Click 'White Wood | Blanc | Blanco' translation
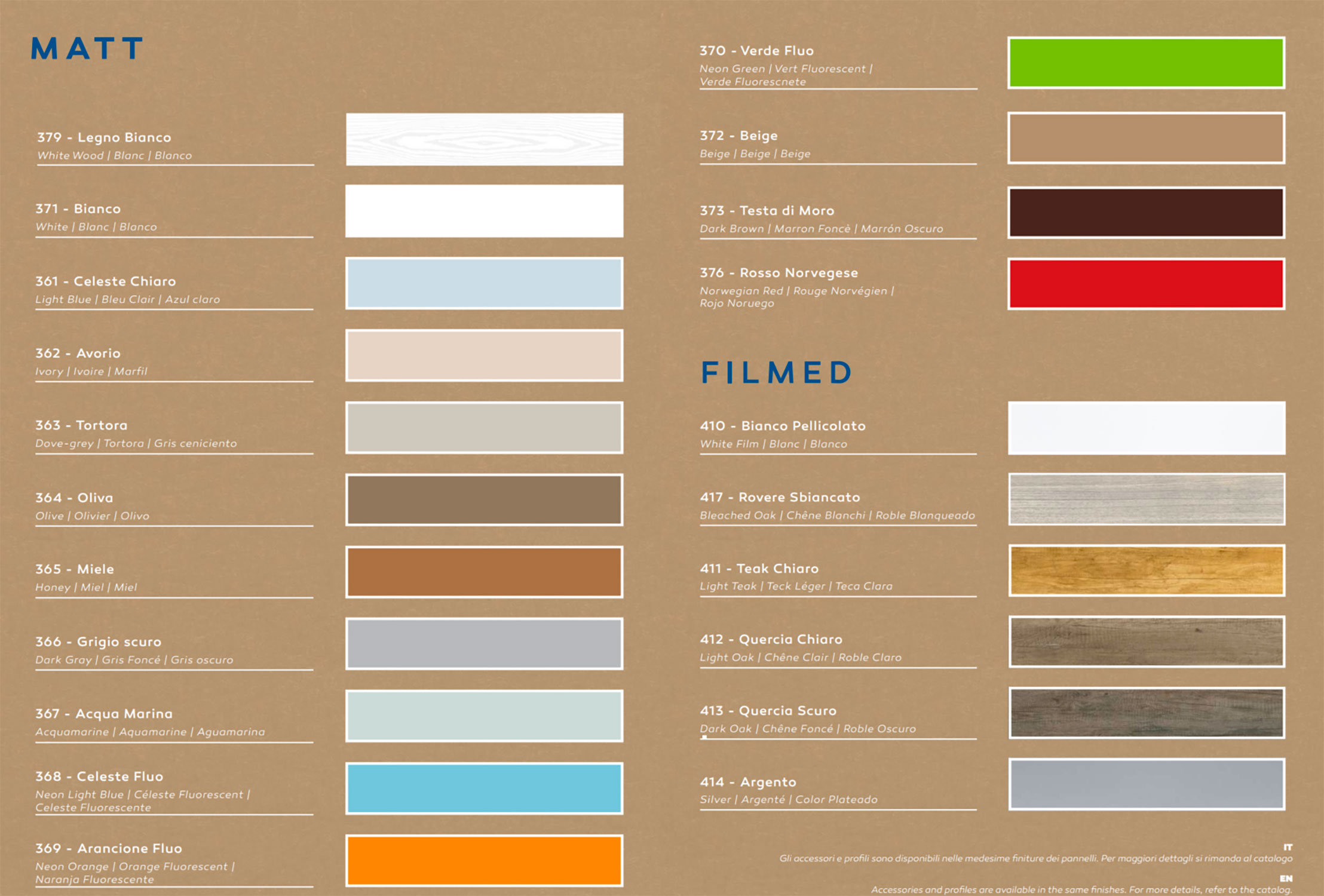The width and height of the screenshot is (1324, 896). 115,155
